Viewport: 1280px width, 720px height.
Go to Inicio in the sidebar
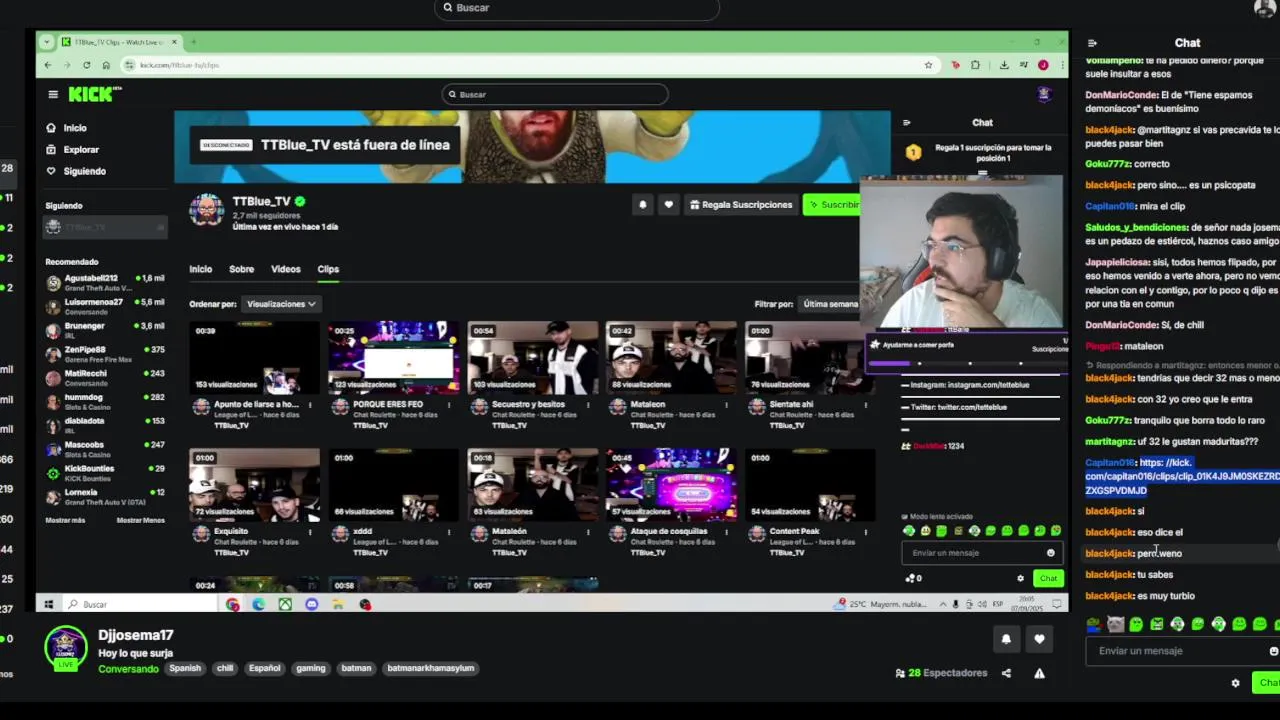[x=67, y=128]
